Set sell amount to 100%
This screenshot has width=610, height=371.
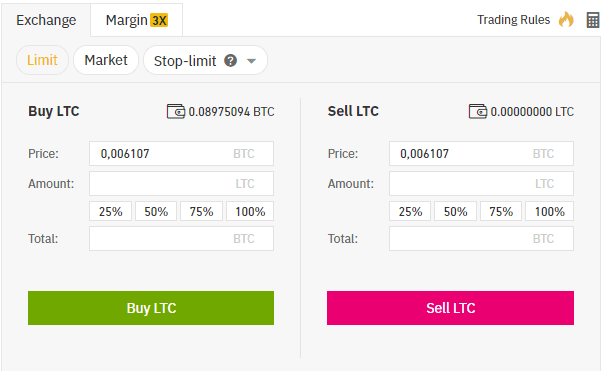(x=549, y=212)
